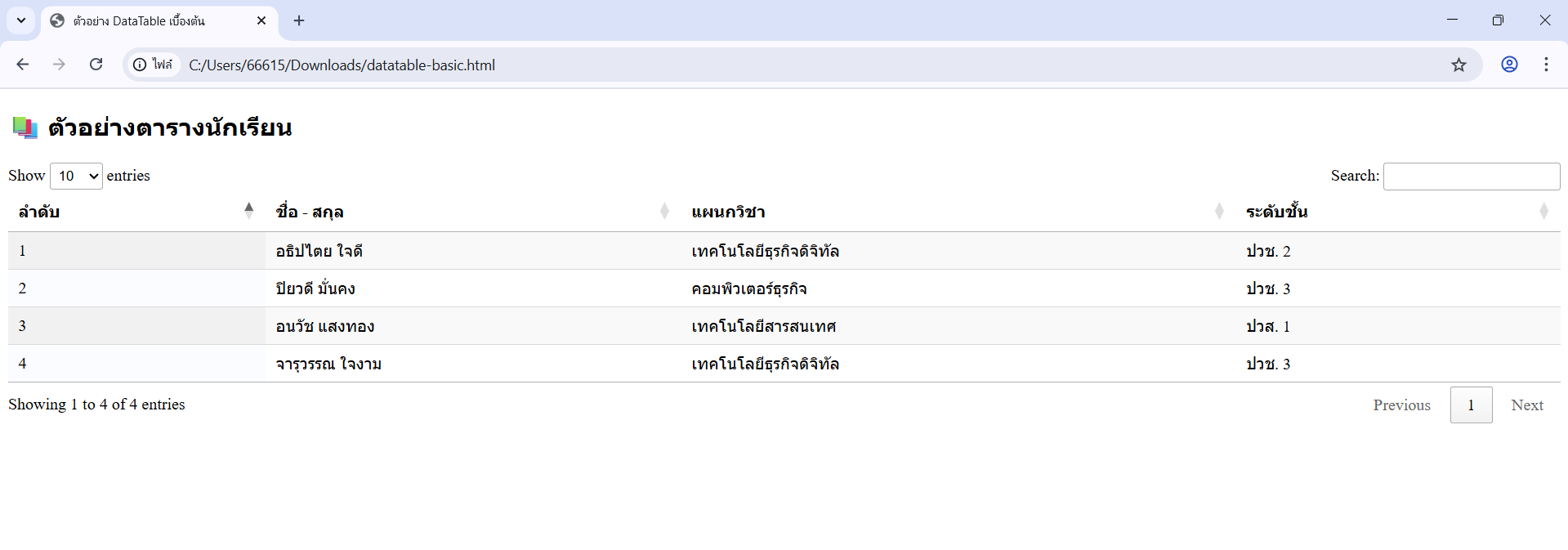The width and height of the screenshot is (1568, 550).
Task: Reload the page with refresh icon
Action: click(x=96, y=65)
